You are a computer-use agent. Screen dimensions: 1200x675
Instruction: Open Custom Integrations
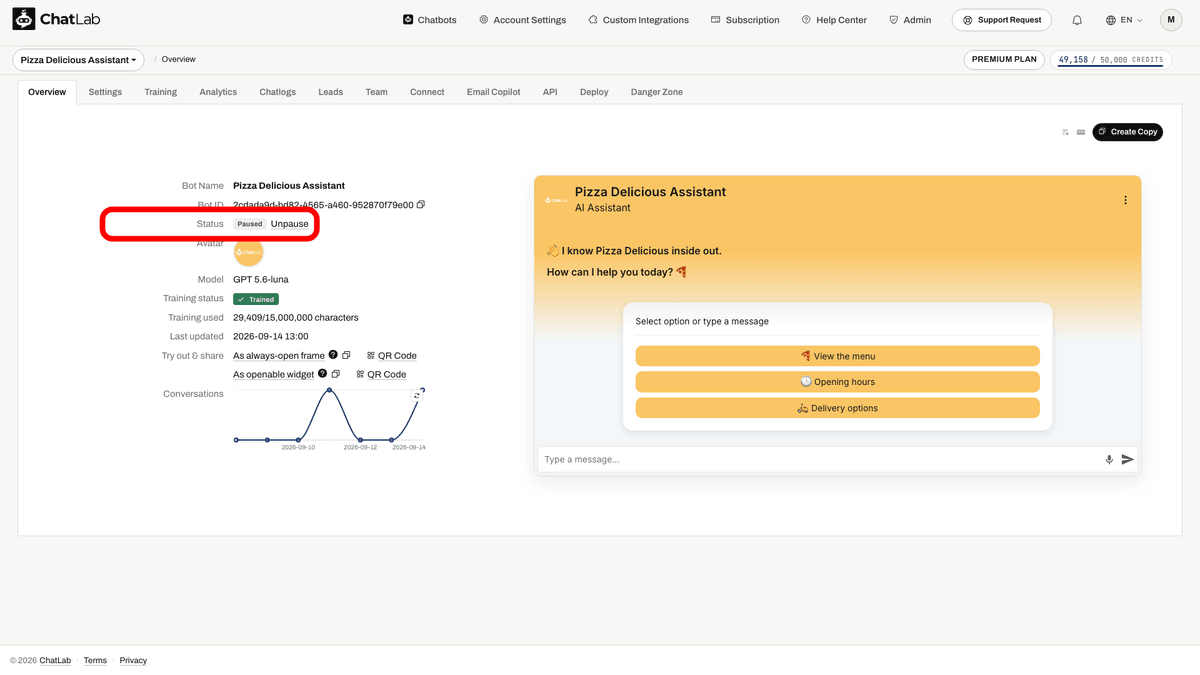(638, 20)
